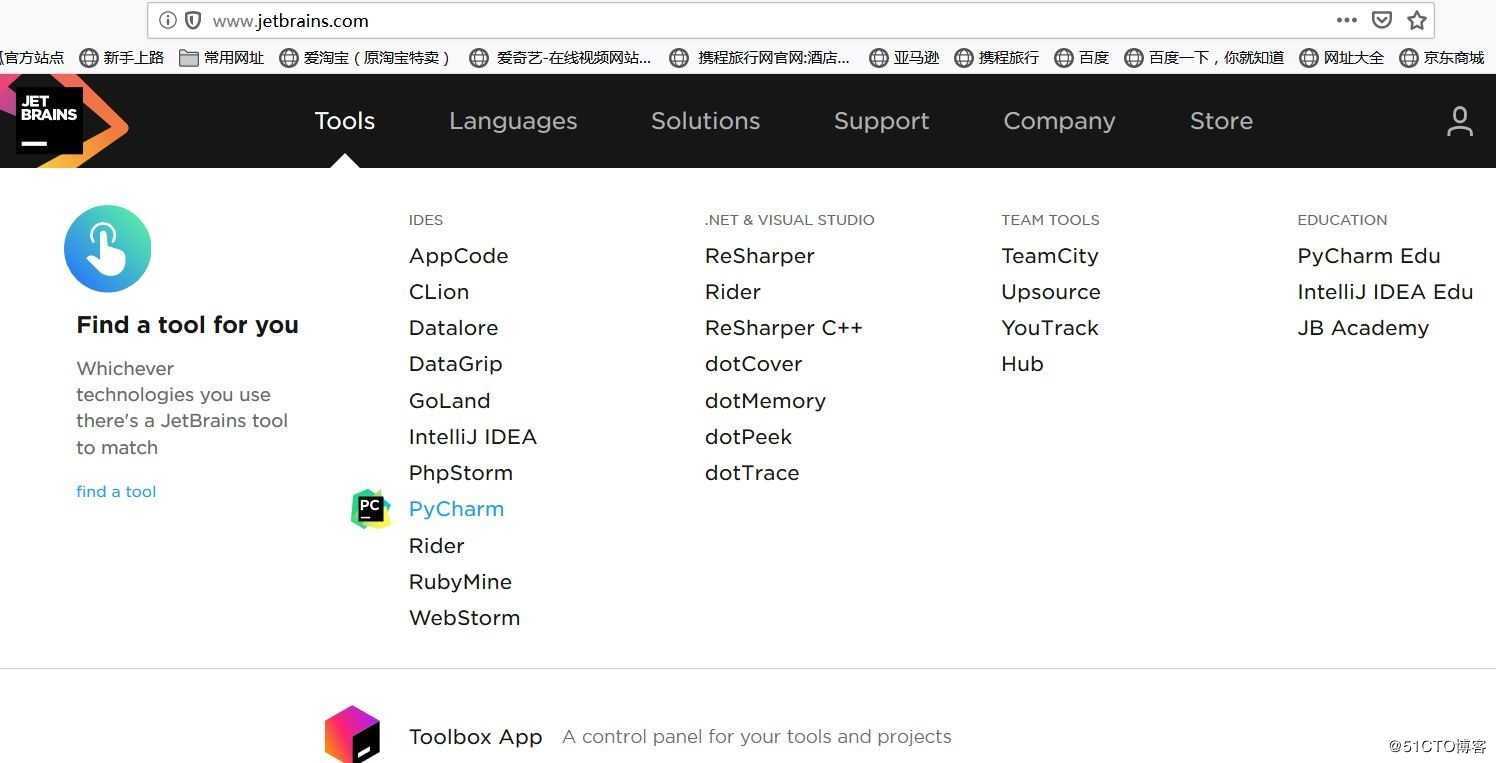Open the Hub link
Viewport: 1496px width, 763px height.
click(x=1022, y=364)
